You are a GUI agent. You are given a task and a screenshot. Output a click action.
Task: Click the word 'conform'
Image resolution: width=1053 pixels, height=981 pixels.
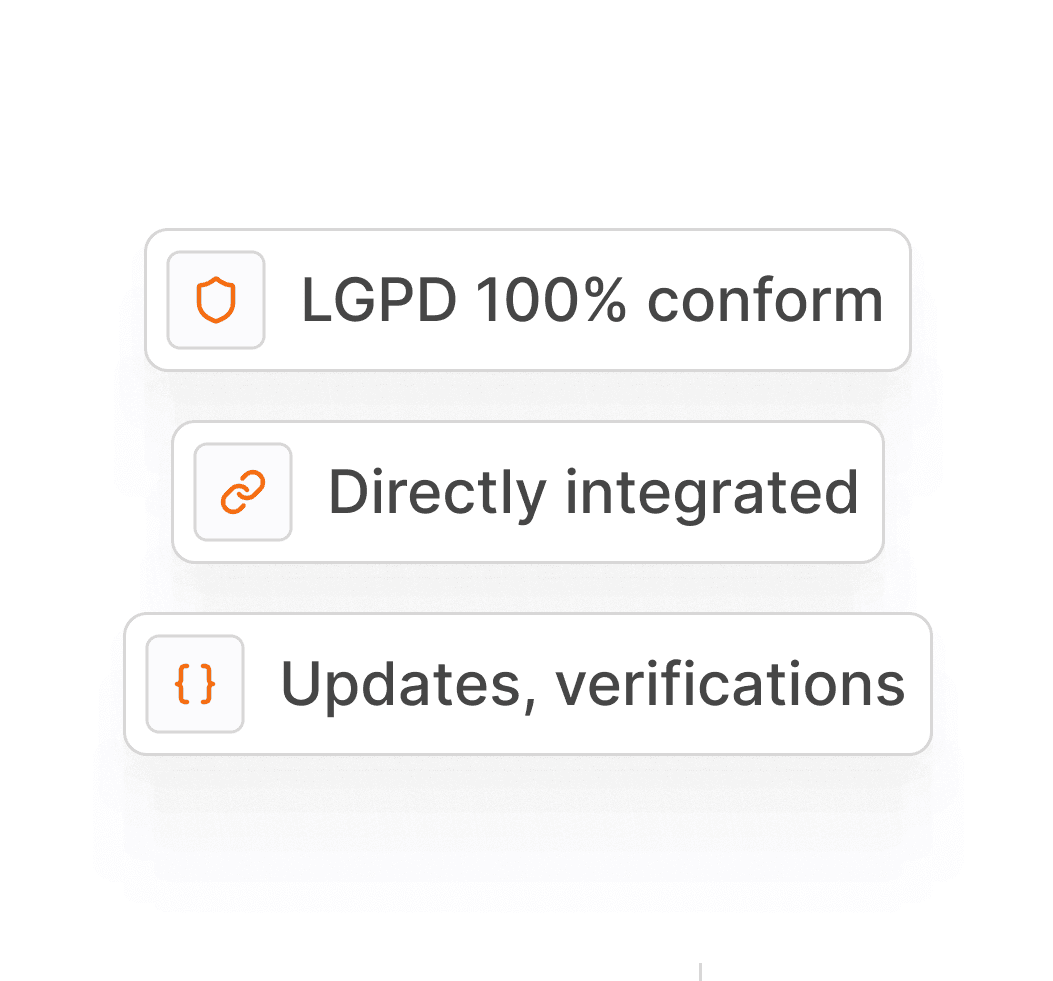pos(765,300)
